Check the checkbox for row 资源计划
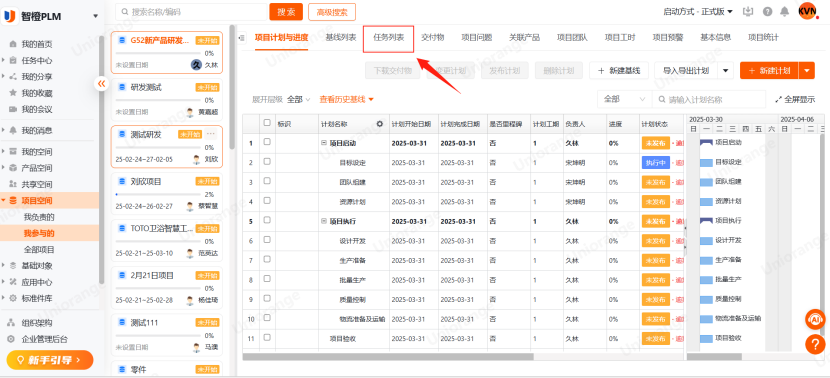The image size is (830, 378). tap(267, 201)
